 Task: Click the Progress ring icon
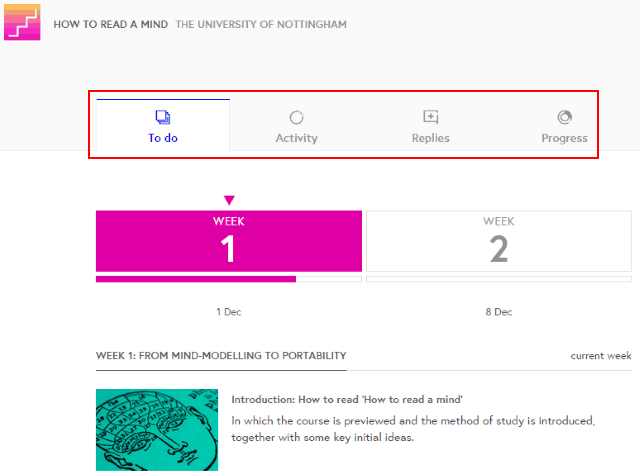click(x=564, y=117)
